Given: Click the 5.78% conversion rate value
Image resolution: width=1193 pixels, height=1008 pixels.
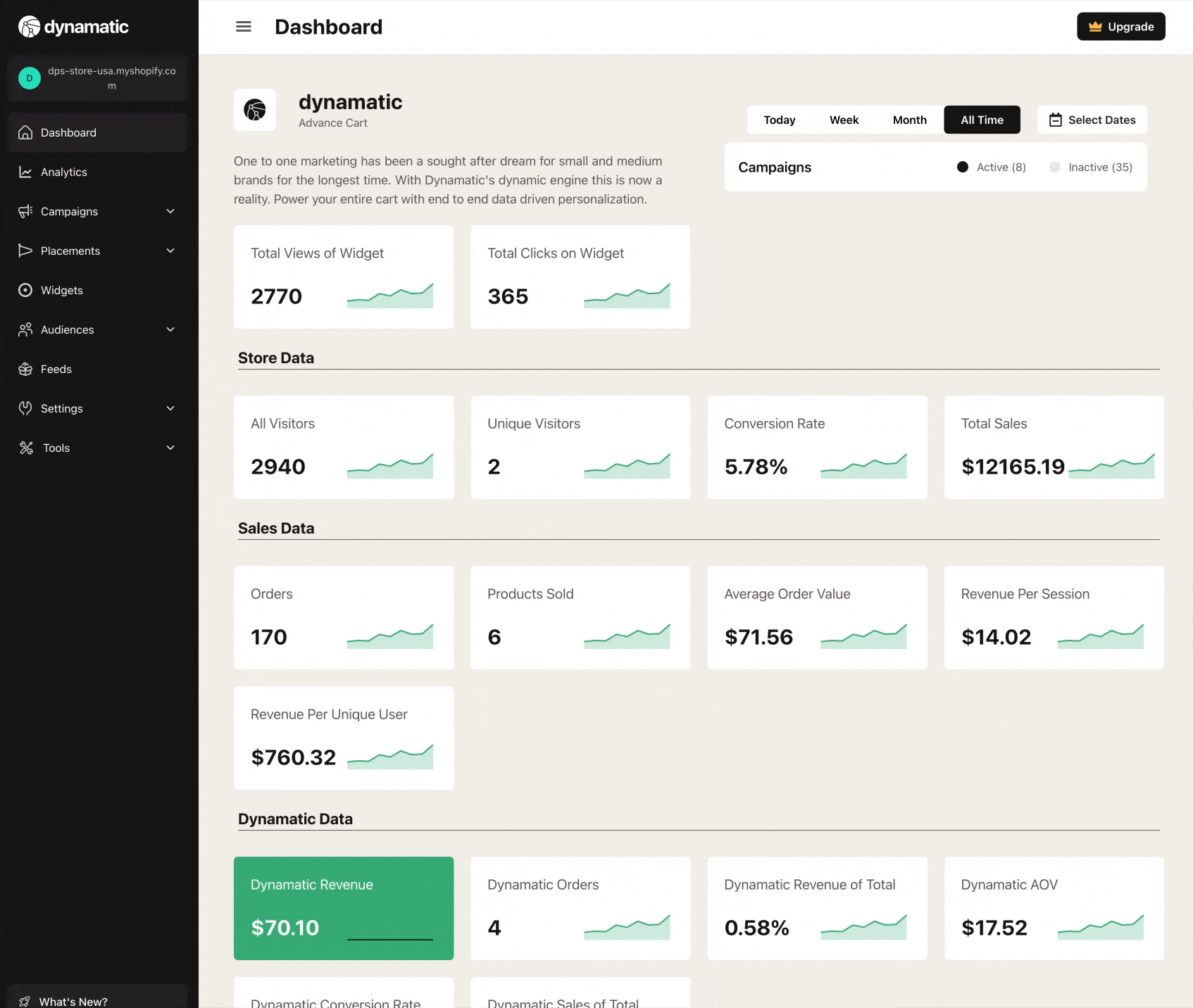Looking at the screenshot, I should pos(756,467).
